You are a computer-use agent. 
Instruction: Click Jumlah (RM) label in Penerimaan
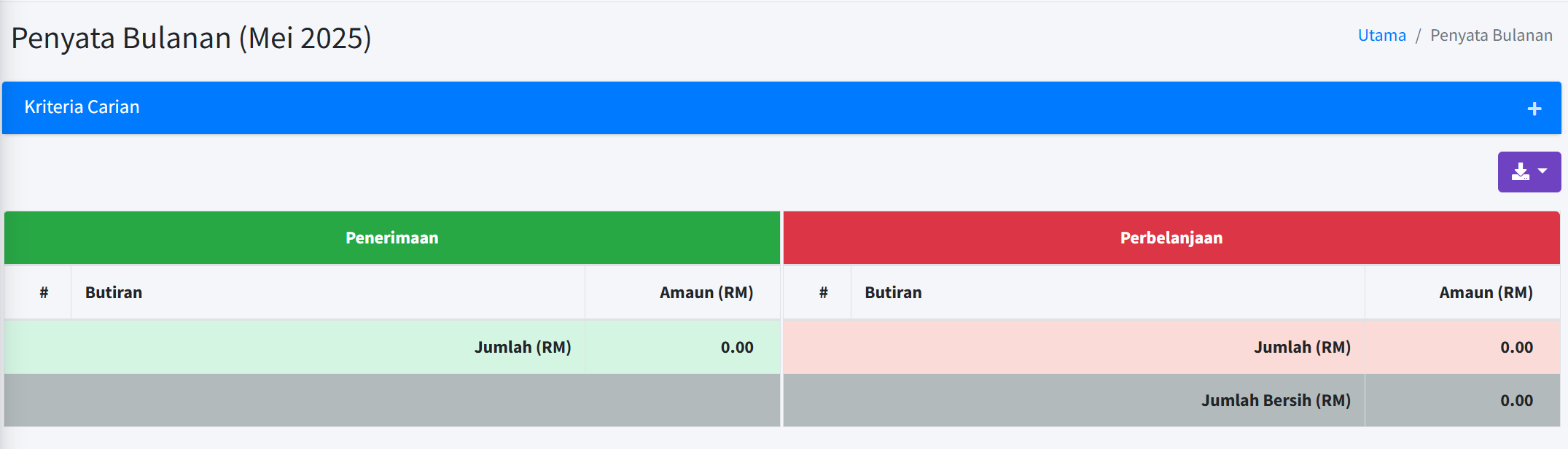click(x=522, y=347)
